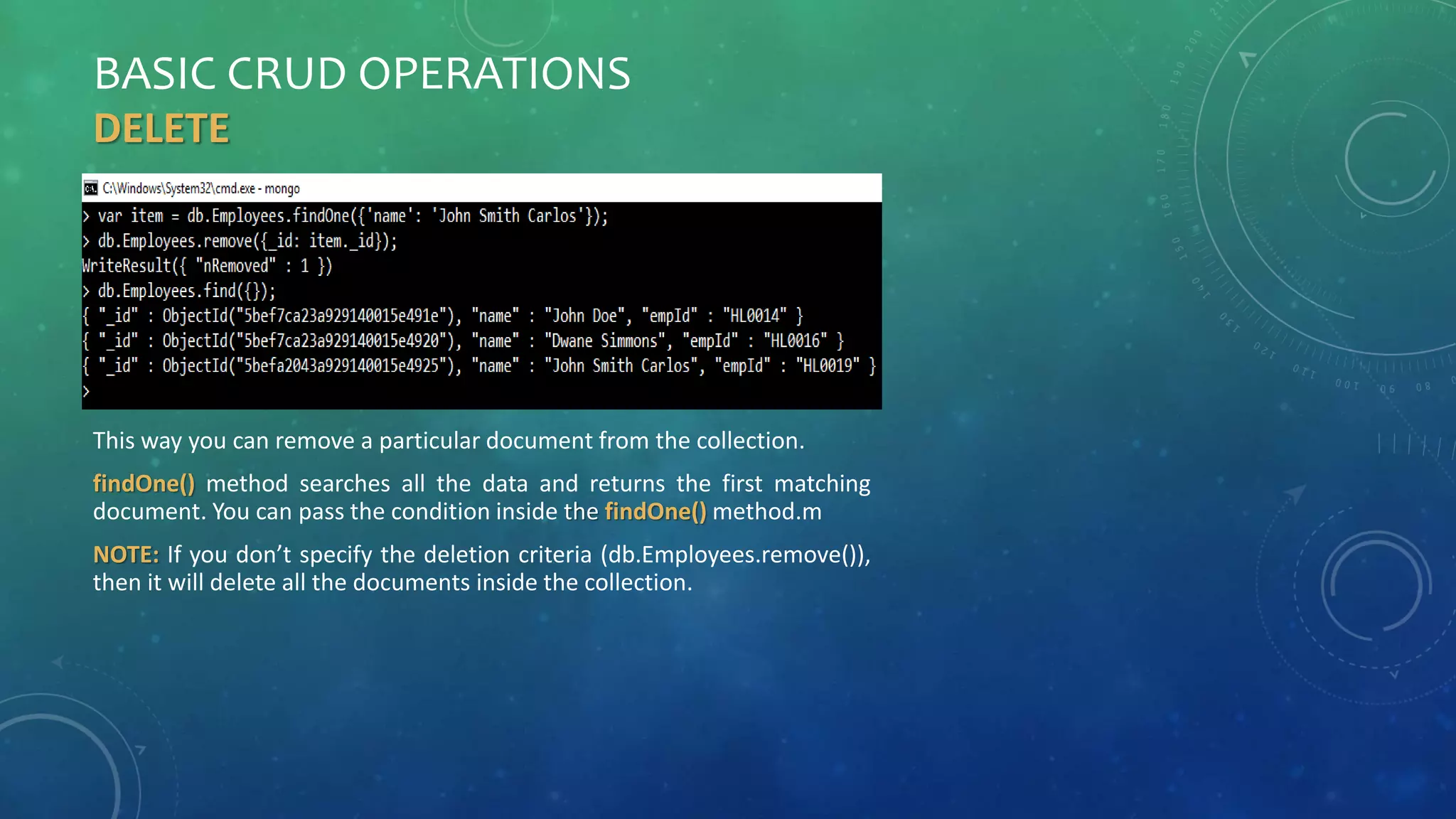Click the open ring graphic at lower right

click(1375, 585)
